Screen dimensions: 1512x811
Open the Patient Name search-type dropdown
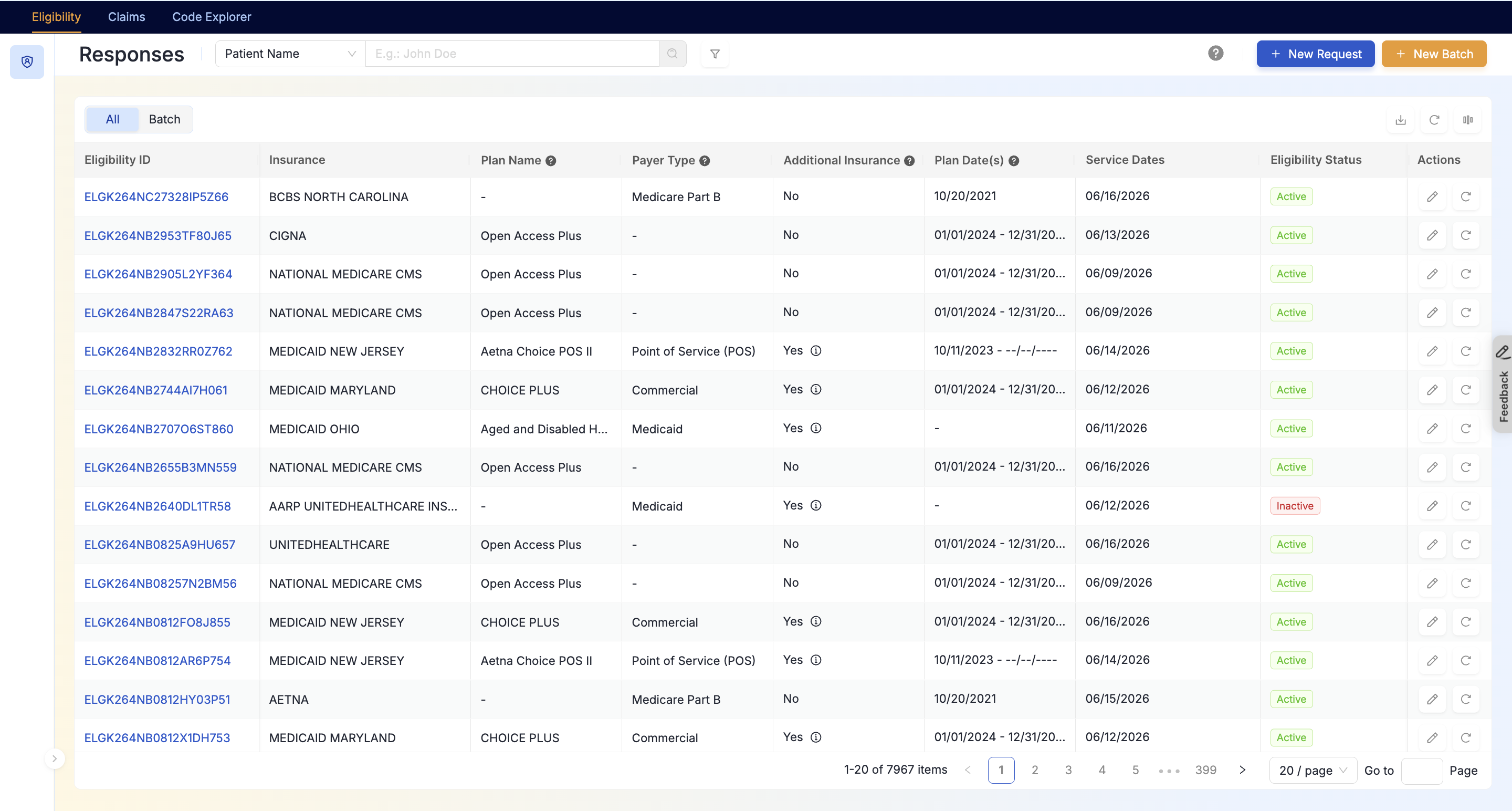pyautogui.click(x=290, y=54)
